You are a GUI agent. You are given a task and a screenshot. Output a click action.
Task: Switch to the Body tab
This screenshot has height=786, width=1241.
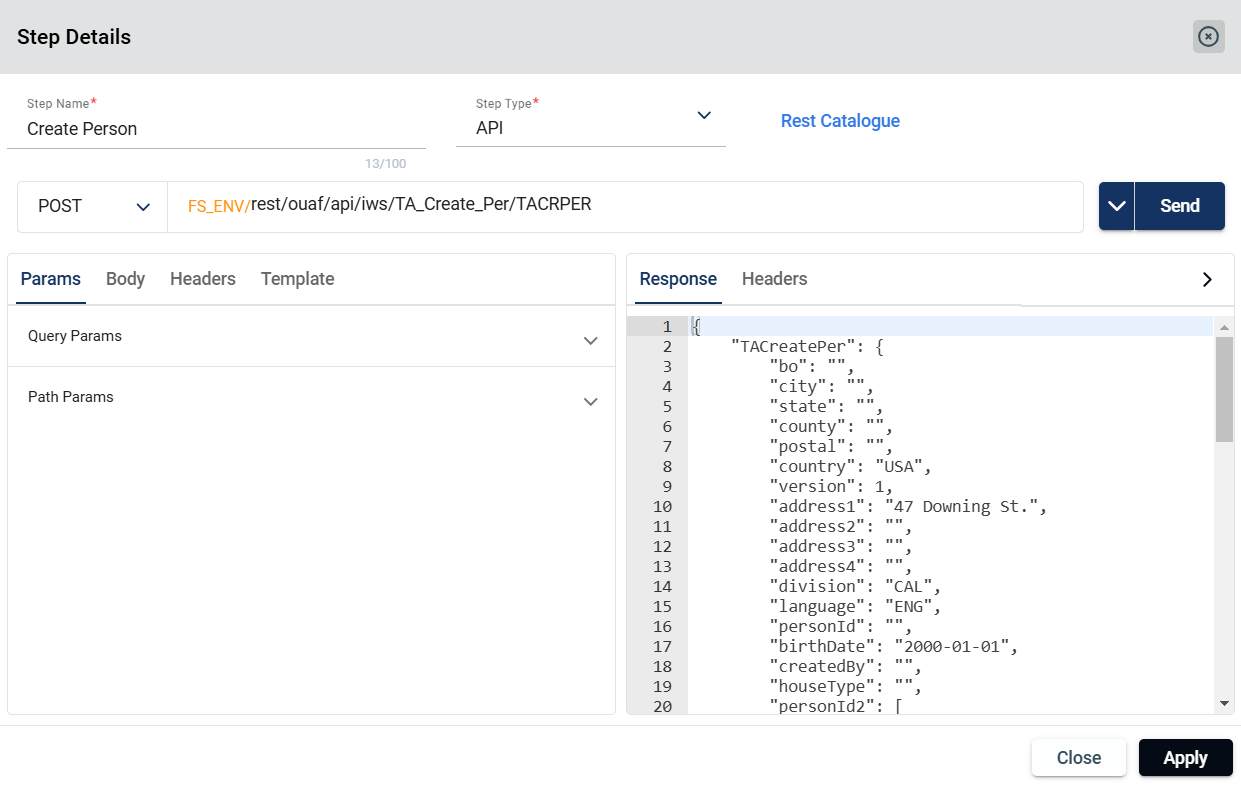[x=125, y=279]
